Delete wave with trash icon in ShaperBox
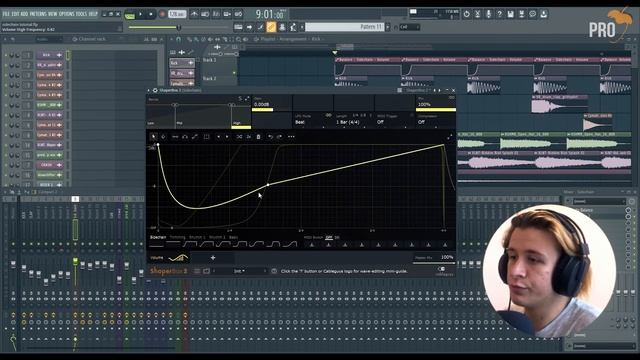 258,137
